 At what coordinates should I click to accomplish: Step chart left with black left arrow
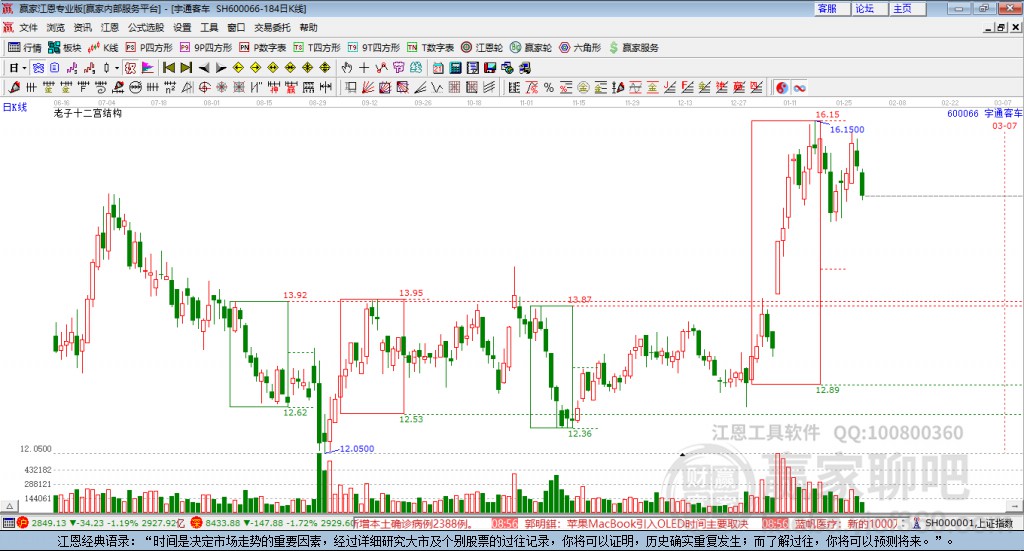[x=204, y=67]
